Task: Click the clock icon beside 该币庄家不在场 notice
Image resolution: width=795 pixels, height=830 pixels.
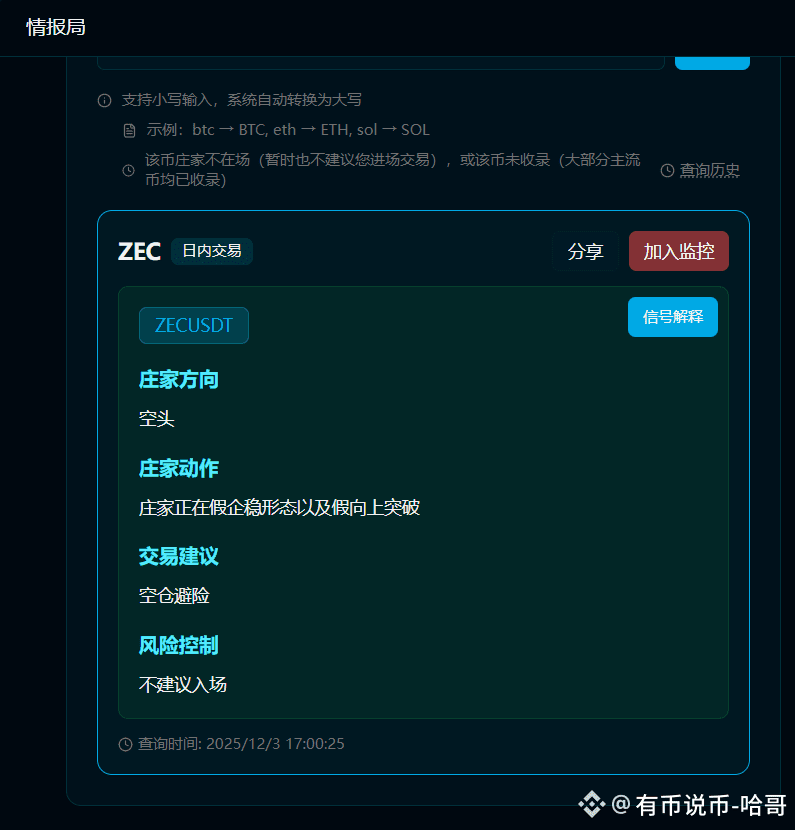Action: (128, 170)
